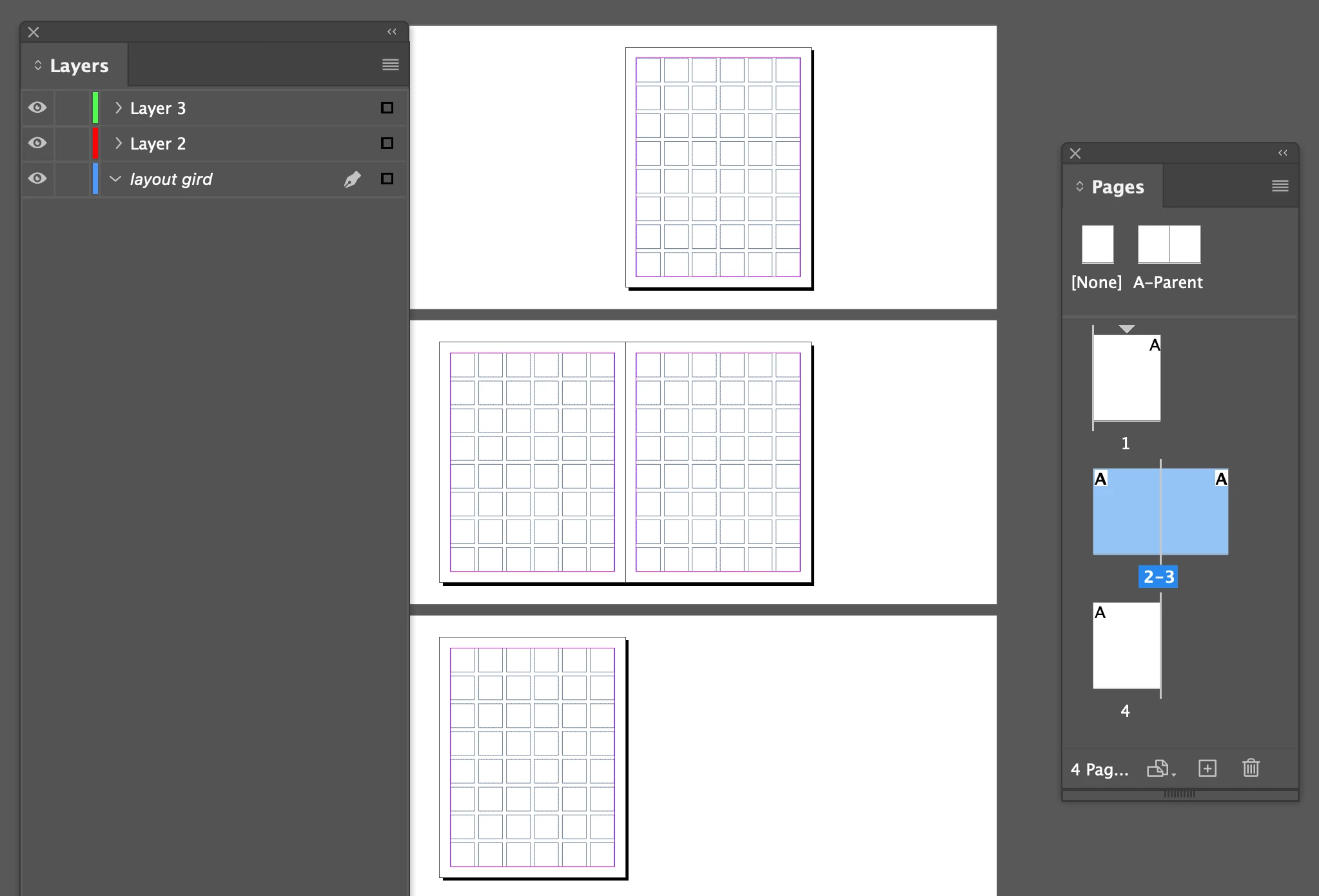This screenshot has width=1319, height=896.
Task: Collapse the Pages panel to icons
Action: click(1282, 153)
